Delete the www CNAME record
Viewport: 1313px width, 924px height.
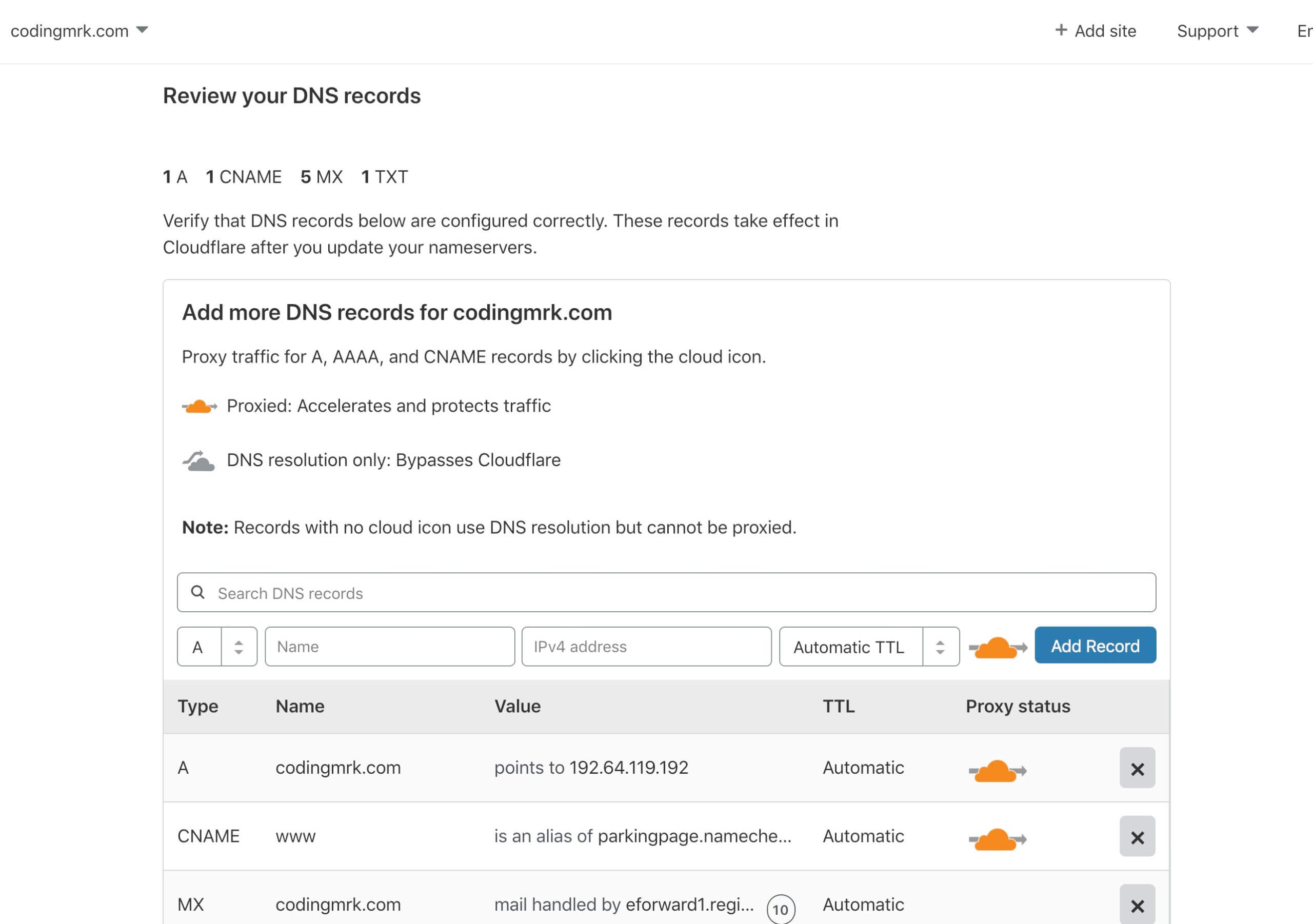[1137, 836]
